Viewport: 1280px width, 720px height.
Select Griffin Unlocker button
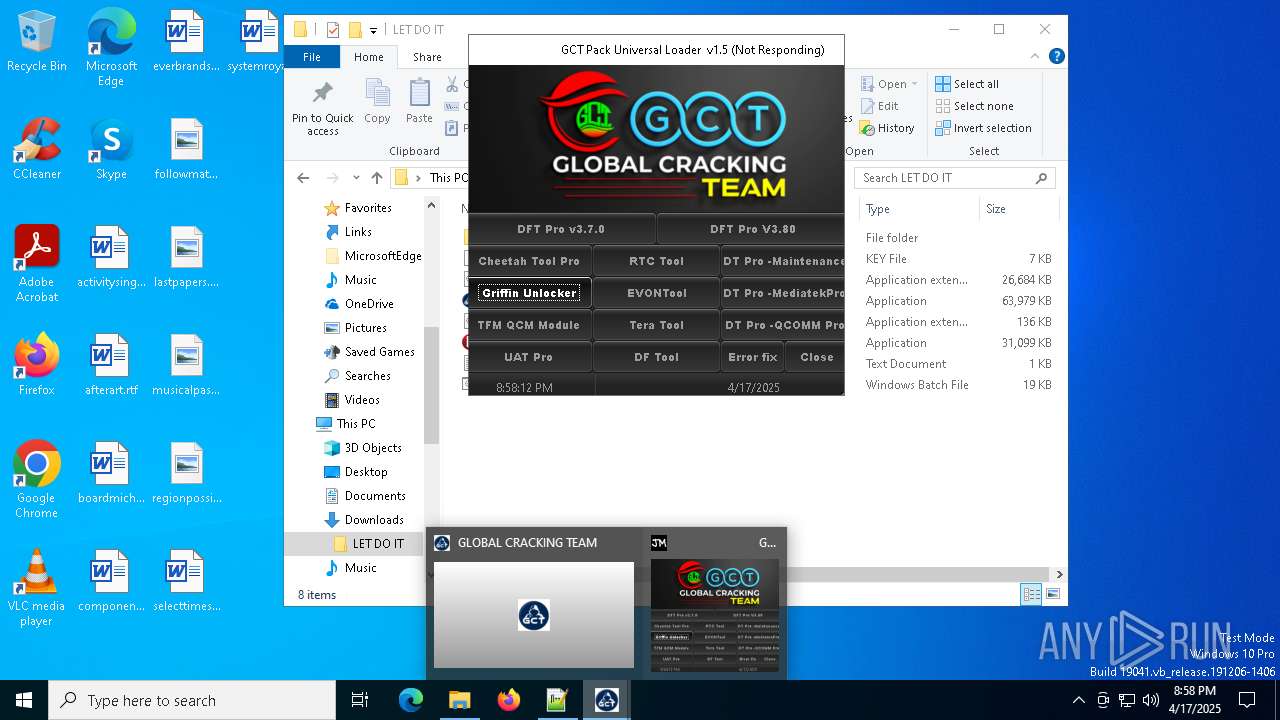point(529,293)
